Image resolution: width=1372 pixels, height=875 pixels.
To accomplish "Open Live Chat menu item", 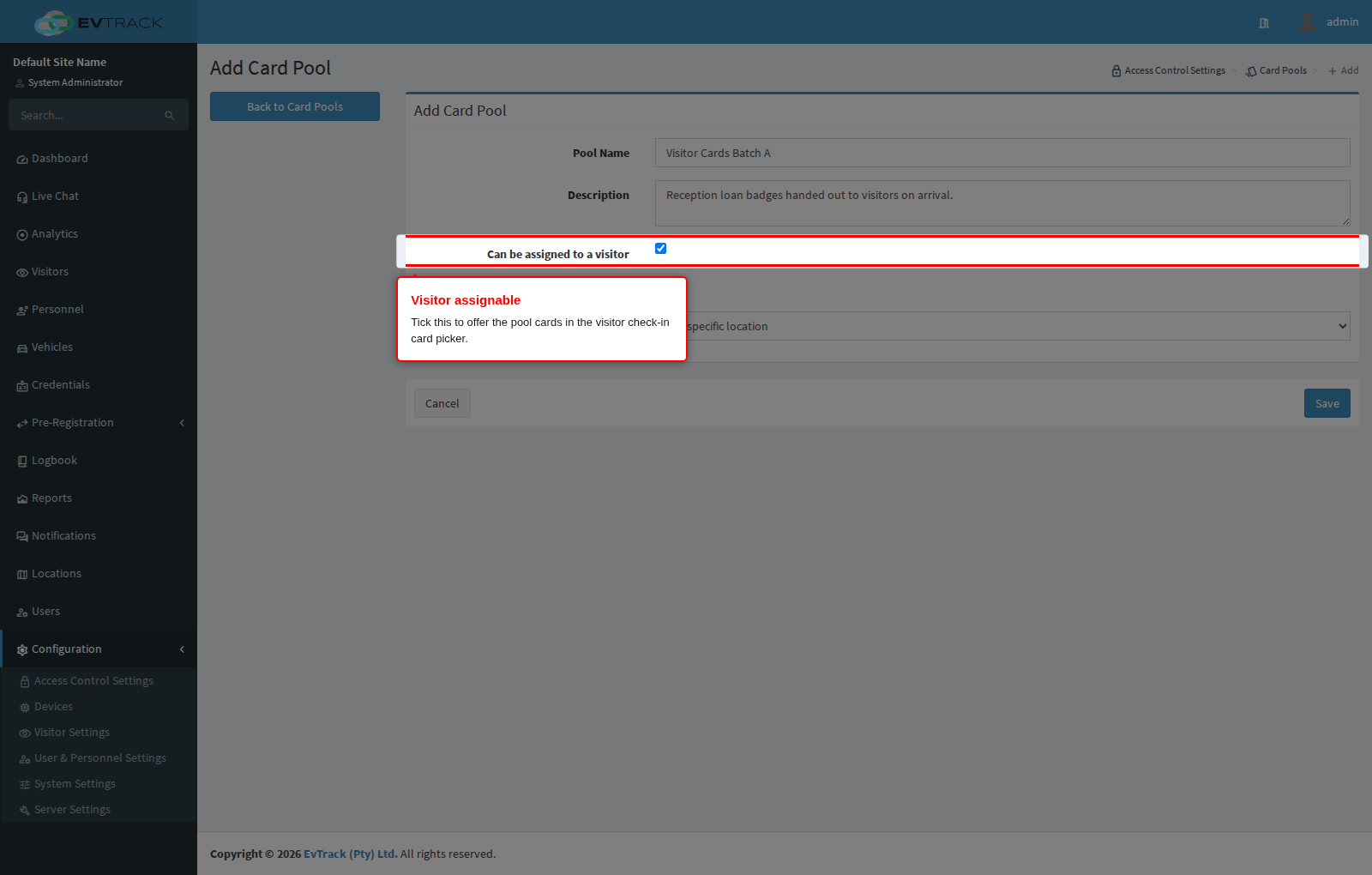I will tap(99, 196).
